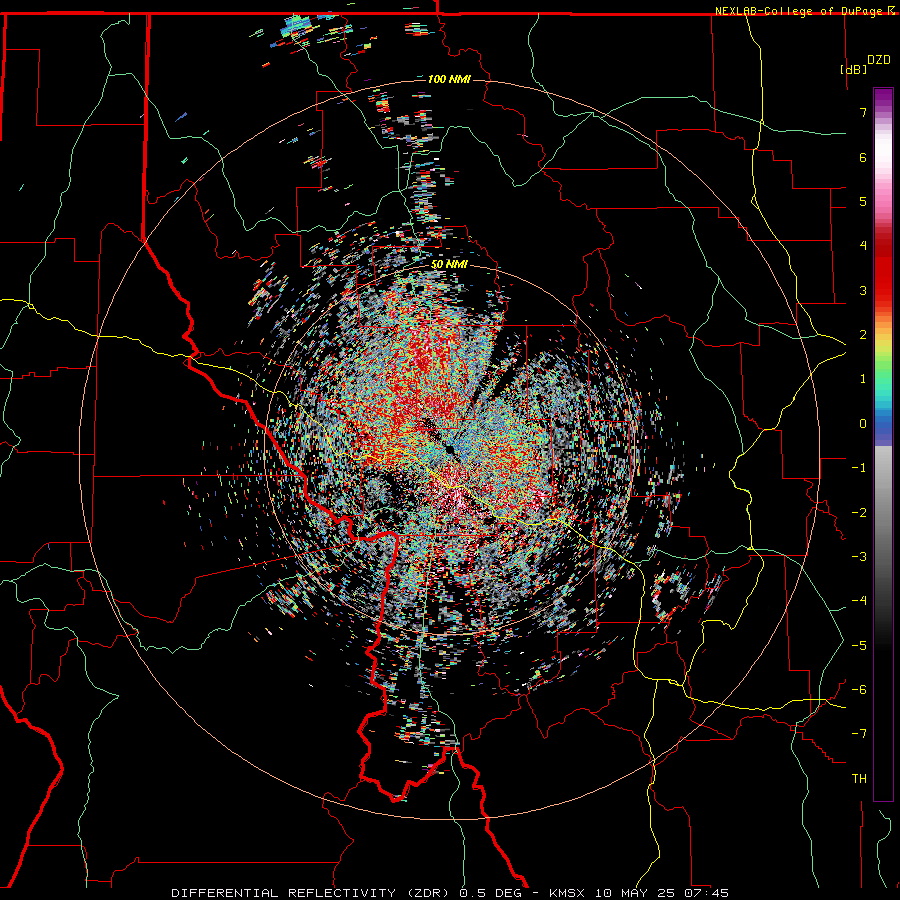
Task: Select the -7 dB scale value
Action: [859, 734]
